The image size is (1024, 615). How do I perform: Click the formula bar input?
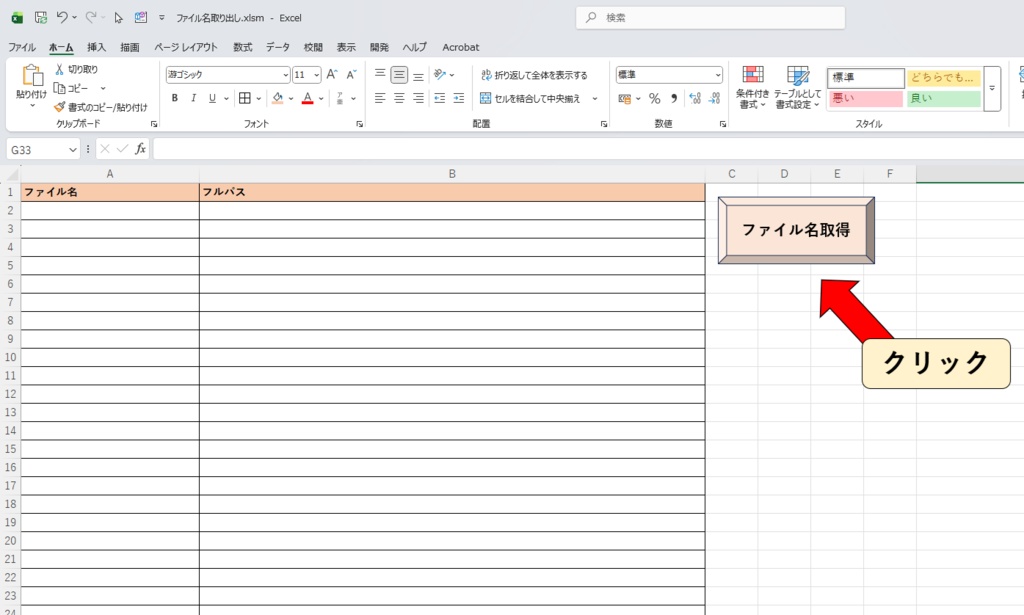tap(588, 150)
